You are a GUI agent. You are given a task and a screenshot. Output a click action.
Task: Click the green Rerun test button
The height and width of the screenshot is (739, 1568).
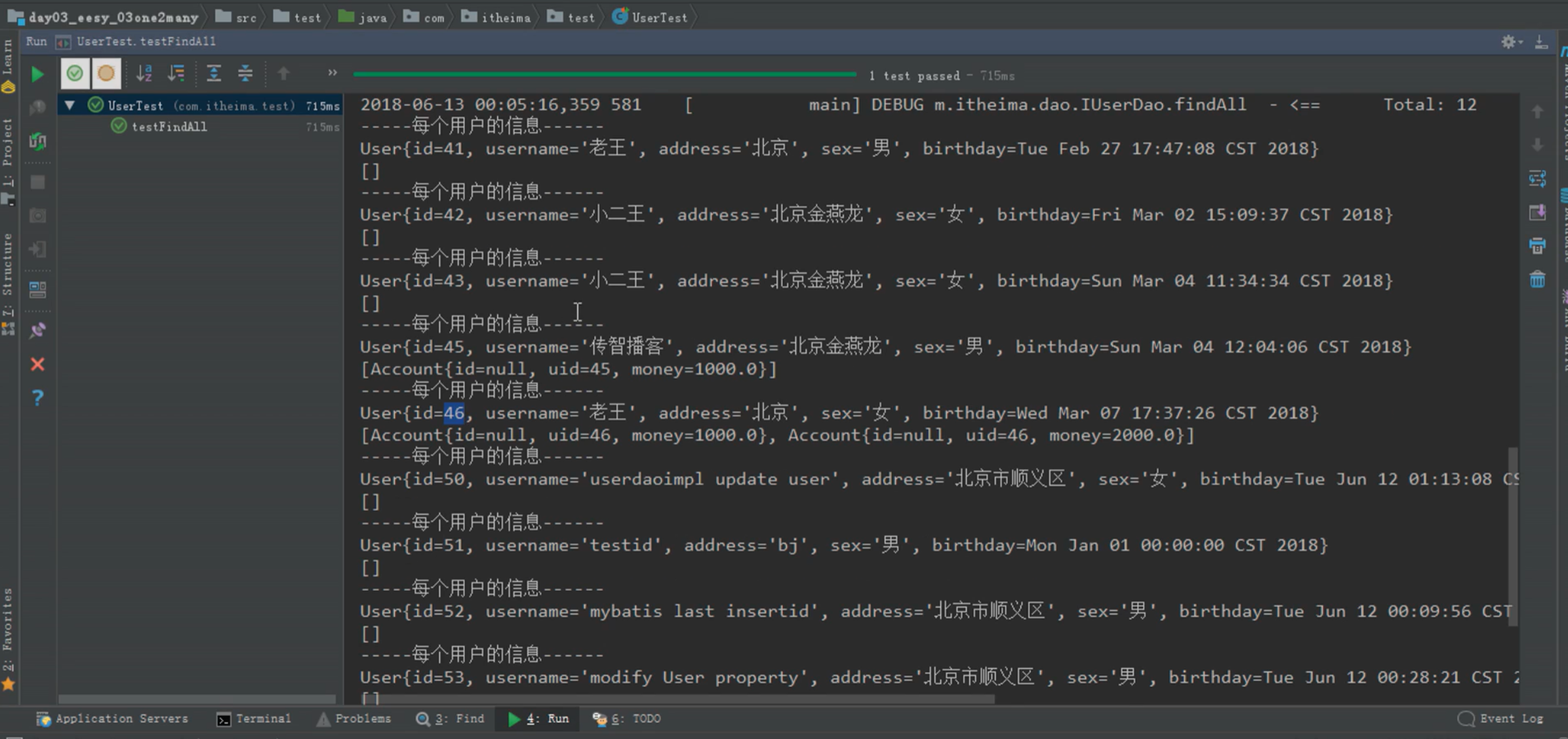37,74
